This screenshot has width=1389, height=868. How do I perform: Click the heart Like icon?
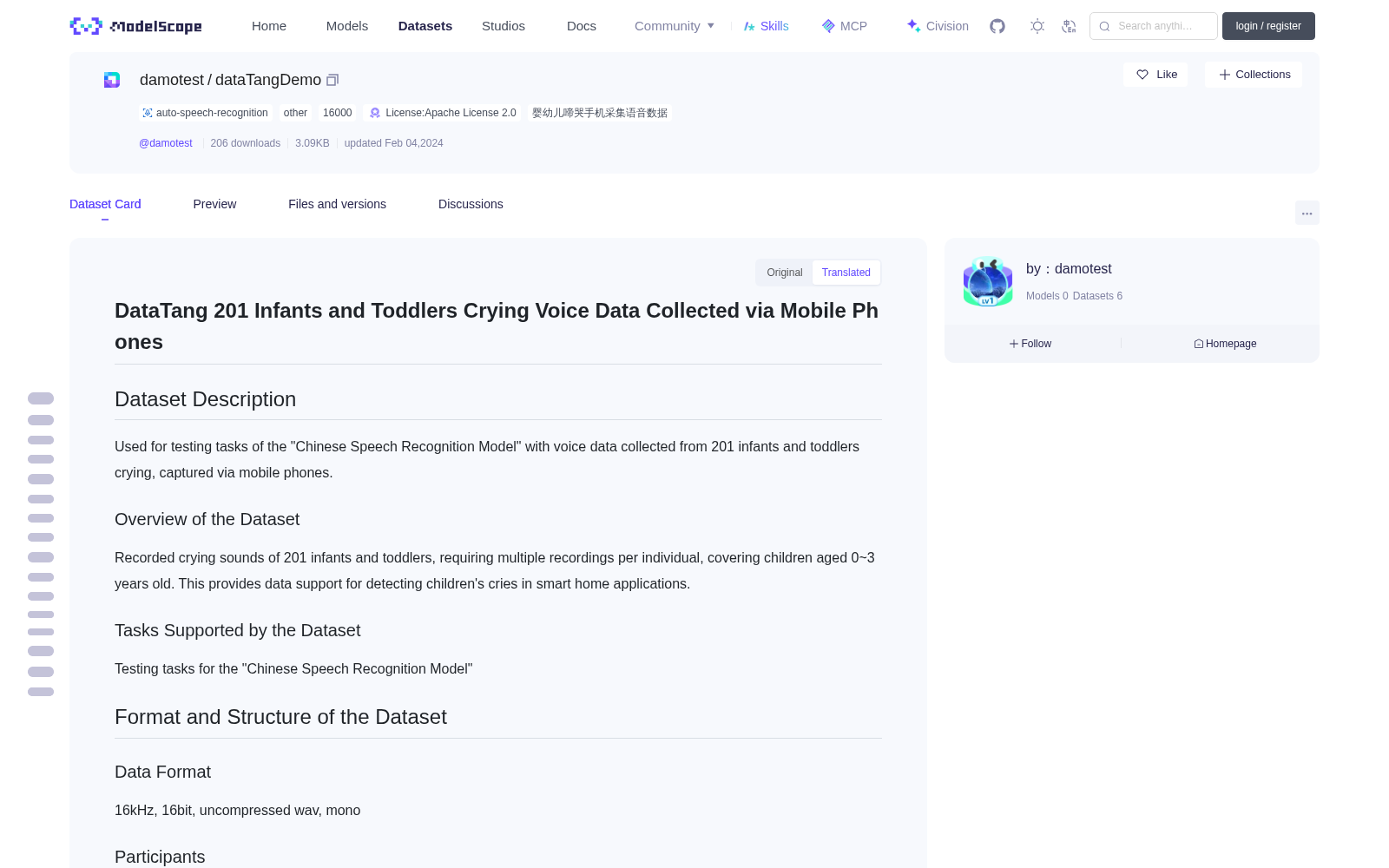coord(1142,75)
